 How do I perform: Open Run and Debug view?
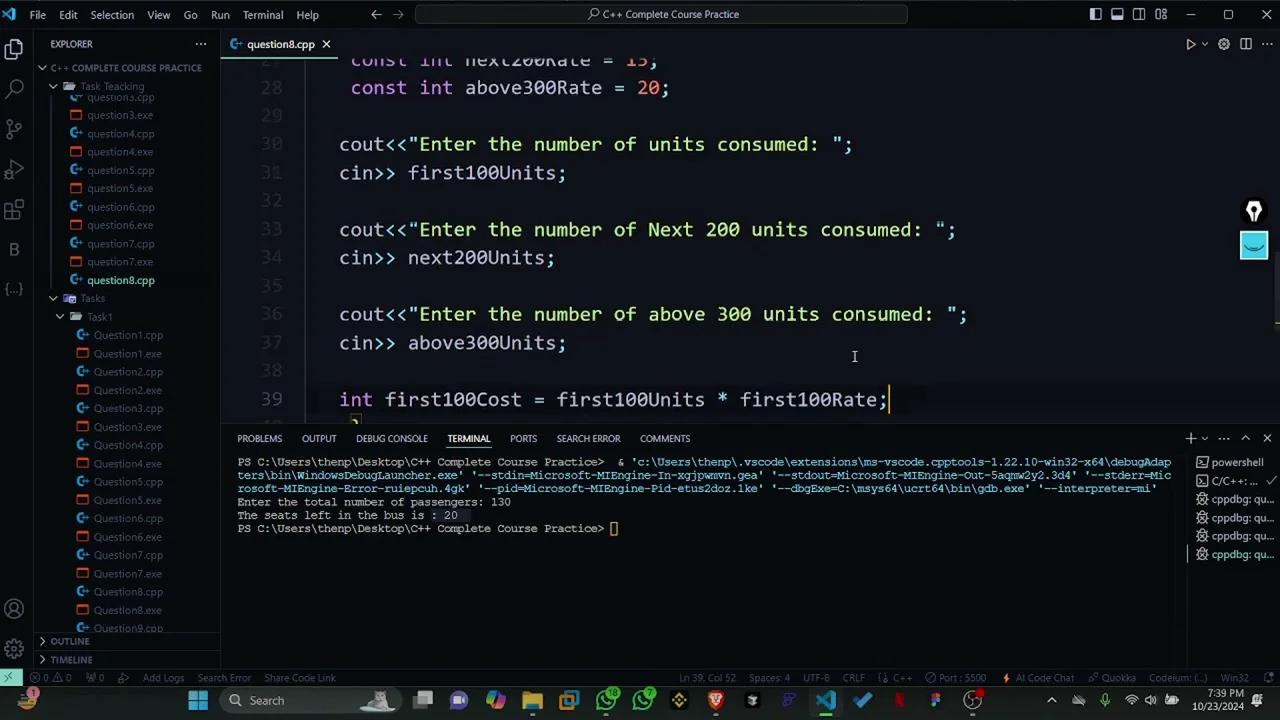[14, 169]
